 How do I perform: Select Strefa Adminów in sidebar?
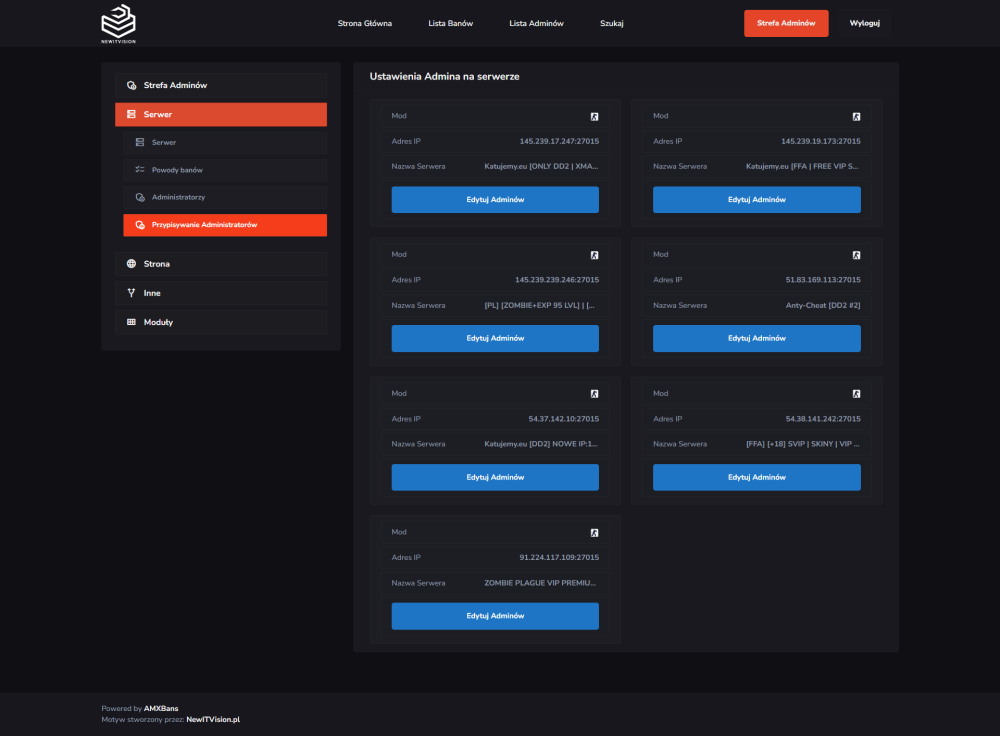click(x=221, y=85)
